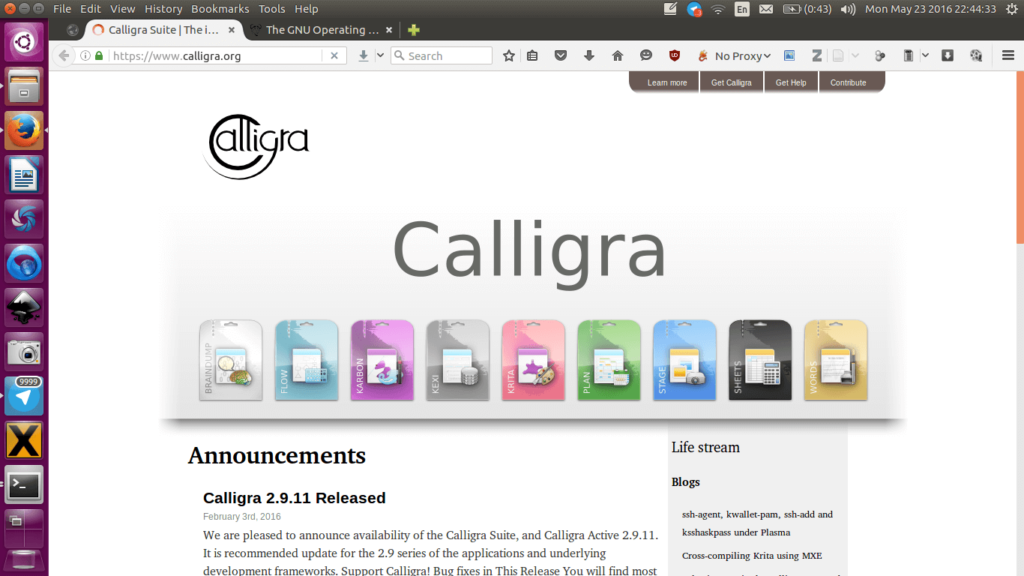Screen dimensions: 1024x576
Task: Open the Stage application tile
Action: pos(684,360)
